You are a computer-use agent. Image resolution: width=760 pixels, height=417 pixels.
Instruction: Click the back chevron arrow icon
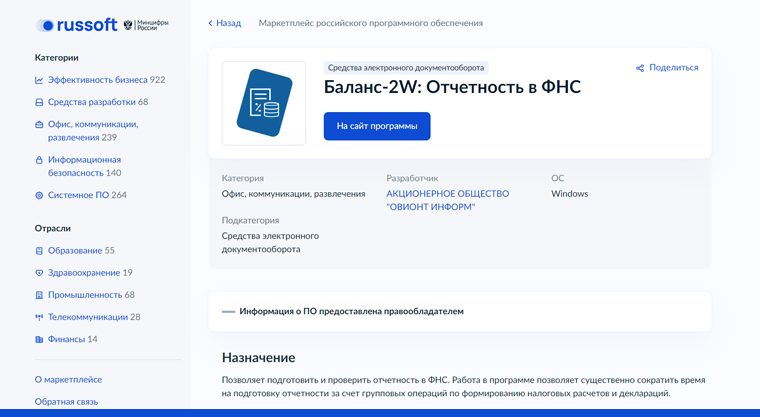(210, 23)
